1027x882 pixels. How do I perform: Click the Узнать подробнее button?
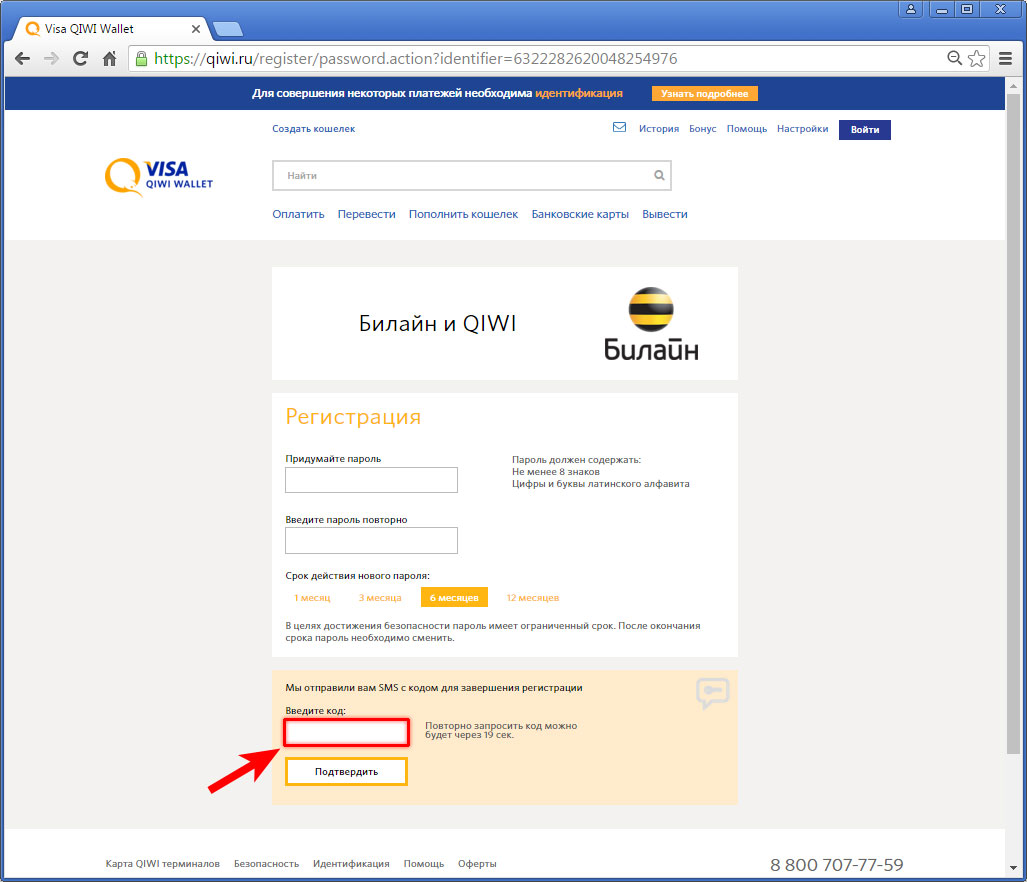[705, 94]
